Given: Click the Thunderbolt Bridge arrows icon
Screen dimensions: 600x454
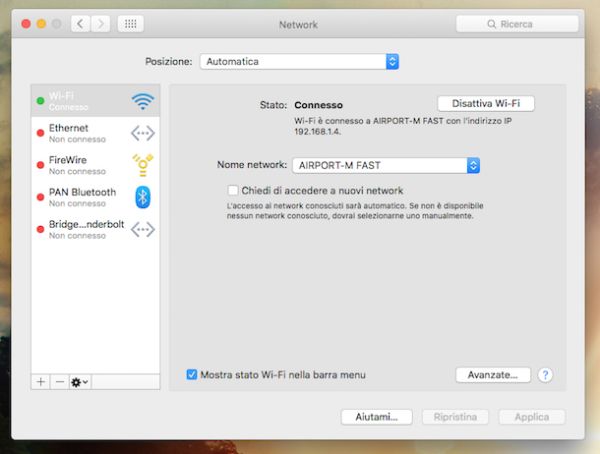Looking at the screenshot, I should click(143, 229).
